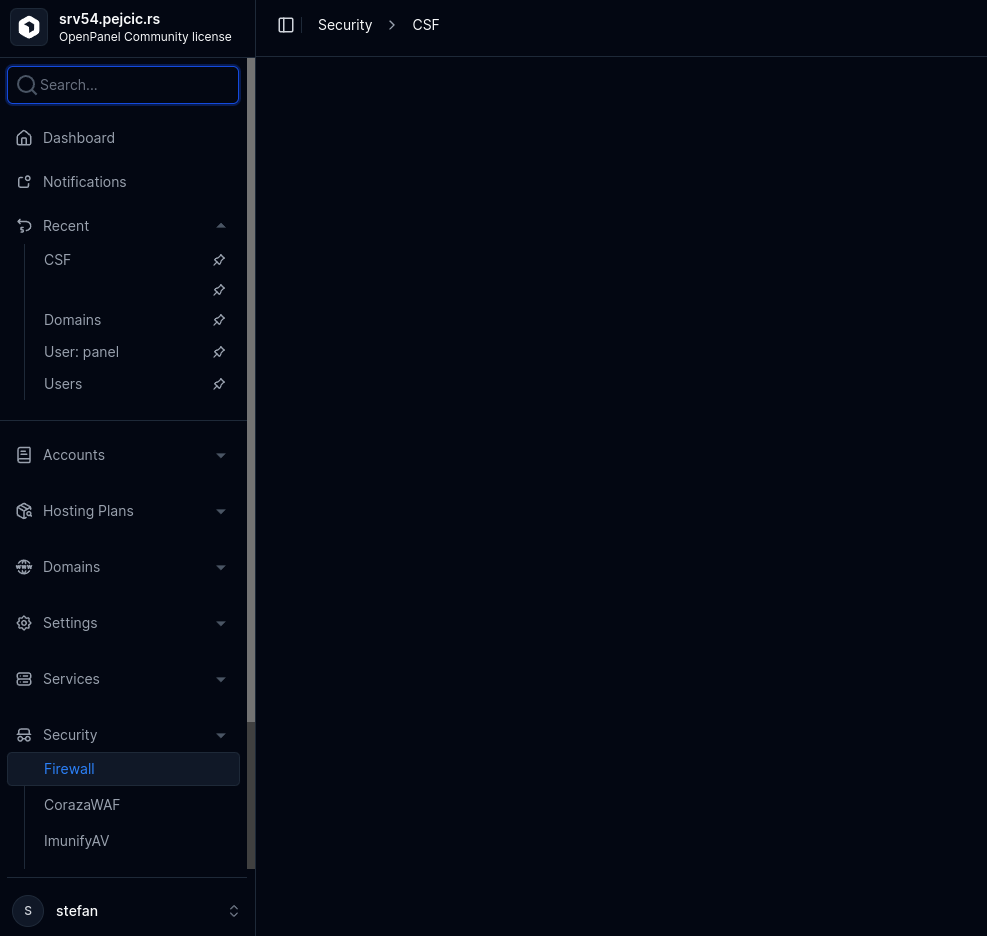Viewport: 987px width, 936px height.
Task: Click the Hosting Plans package icon
Action: pyautogui.click(x=24, y=511)
